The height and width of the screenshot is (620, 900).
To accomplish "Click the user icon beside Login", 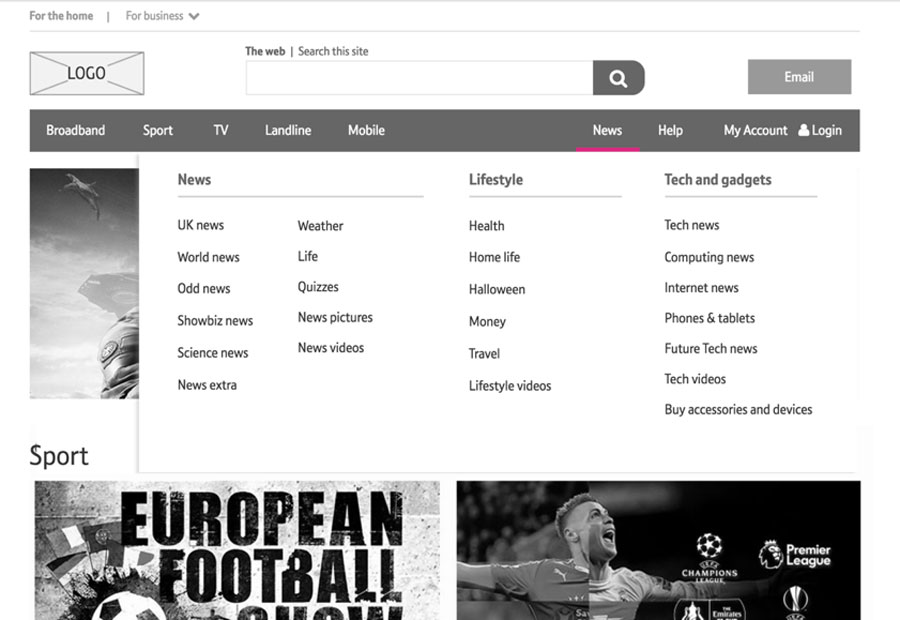I will click(x=804, y=130).
